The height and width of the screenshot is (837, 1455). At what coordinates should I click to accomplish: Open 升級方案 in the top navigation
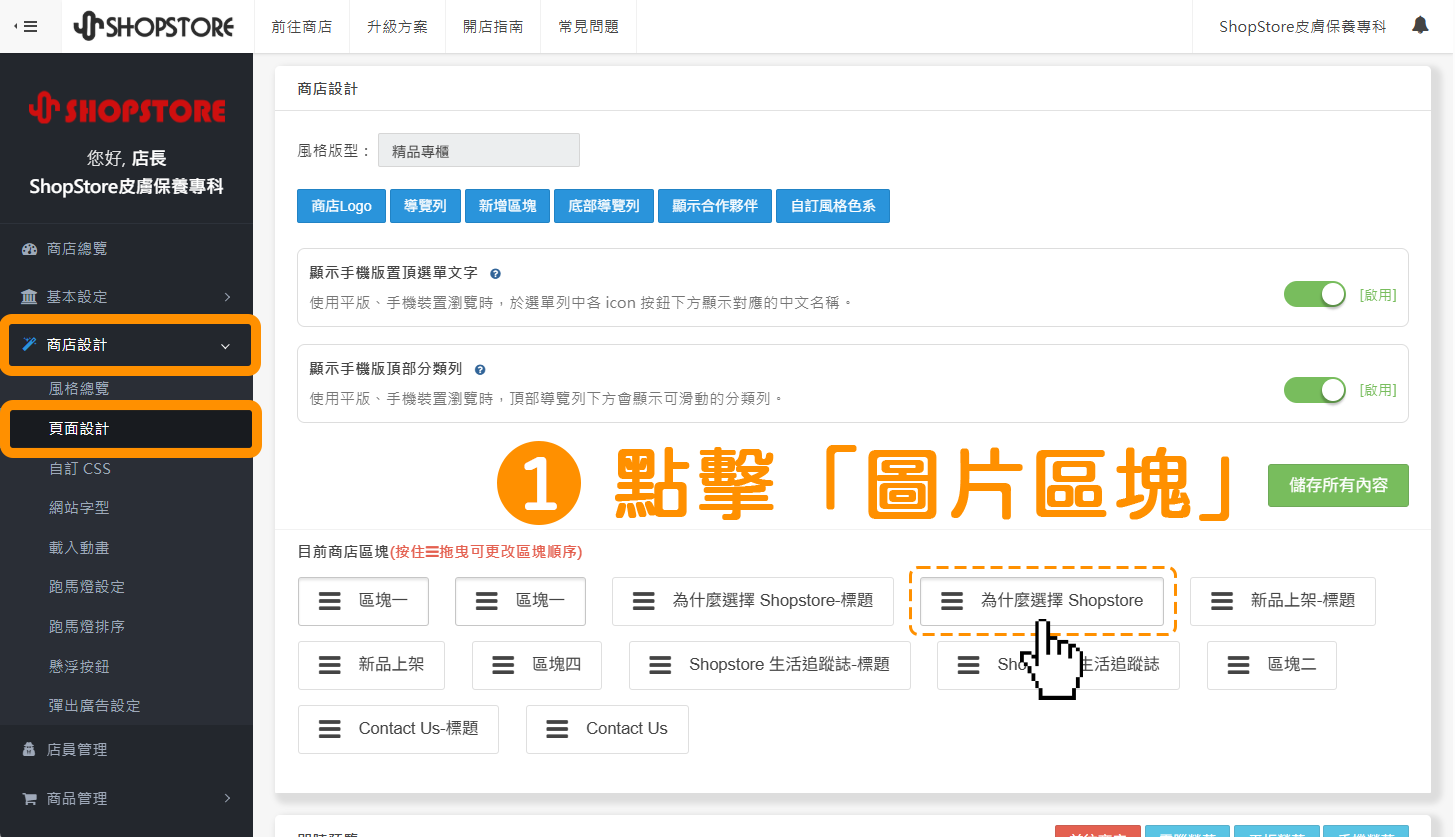pyautogui.click(x=397, y=27)
